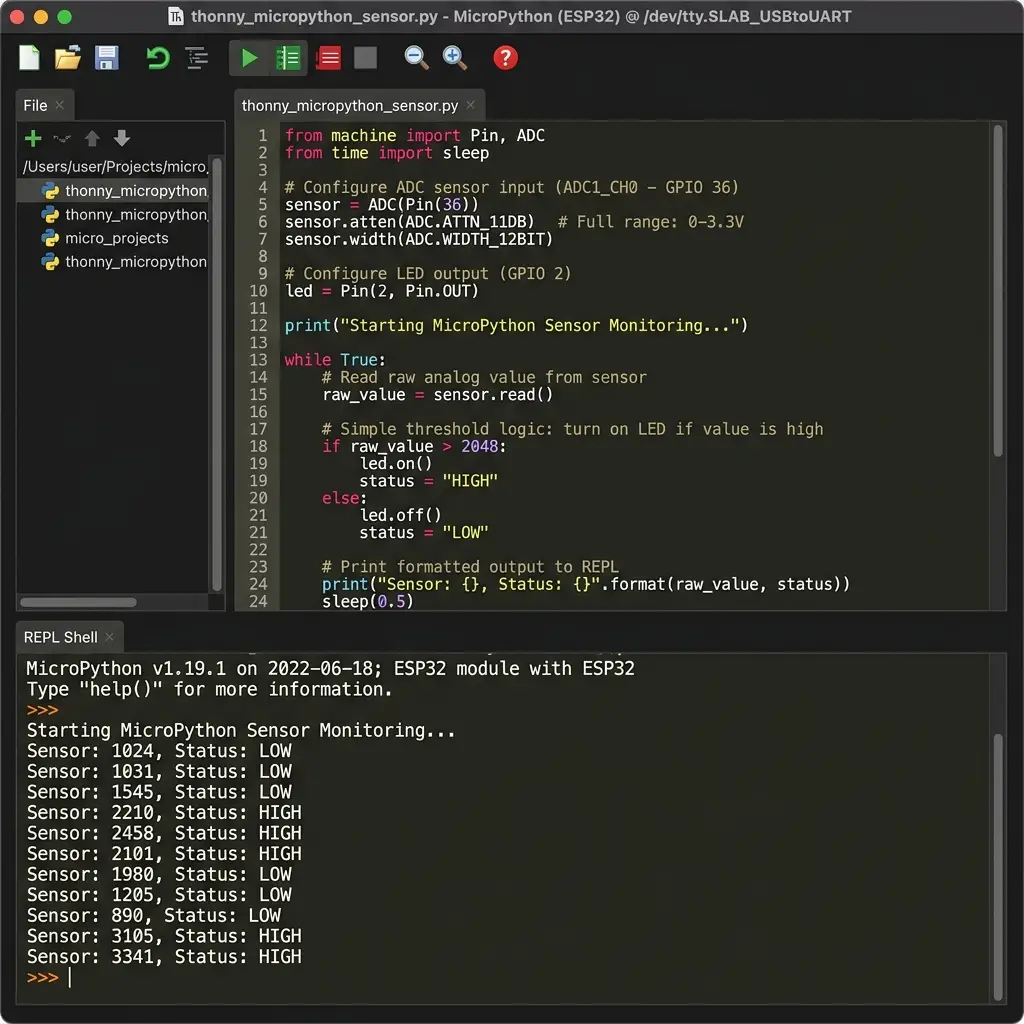The width and height of the screenshot is (1024, 1024).
Task: Click the 'led.on()' code line
Action: click(x=396, y=464)
